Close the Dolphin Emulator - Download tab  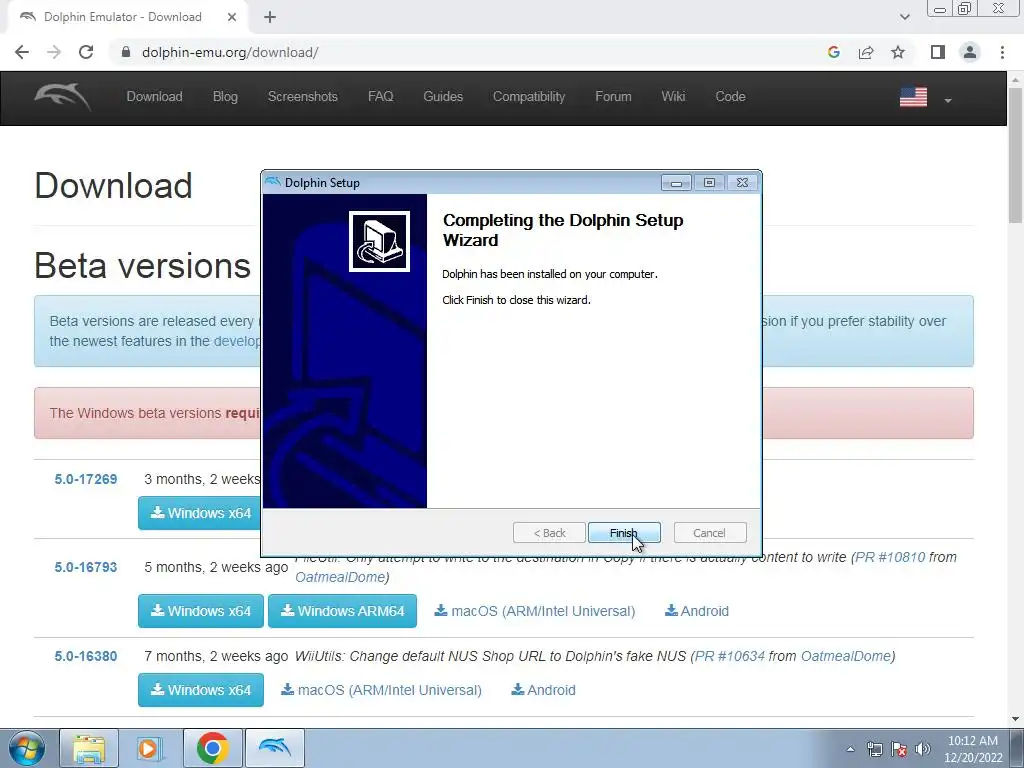pos(231,17)
